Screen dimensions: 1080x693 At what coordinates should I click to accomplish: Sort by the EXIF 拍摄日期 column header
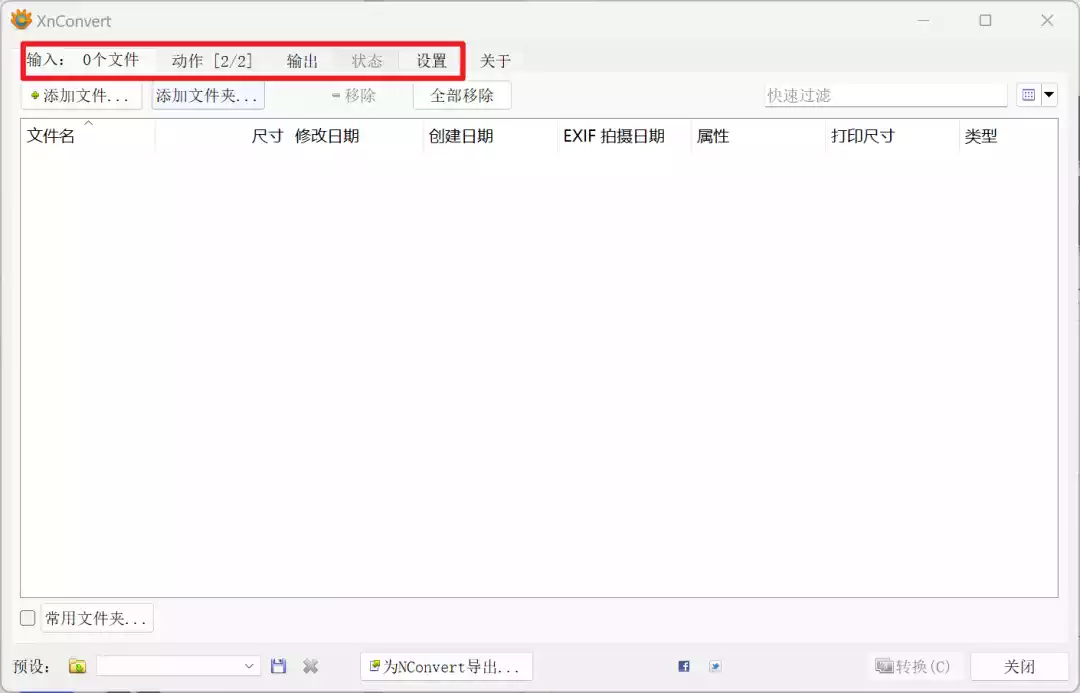click(x=623, y=136)
